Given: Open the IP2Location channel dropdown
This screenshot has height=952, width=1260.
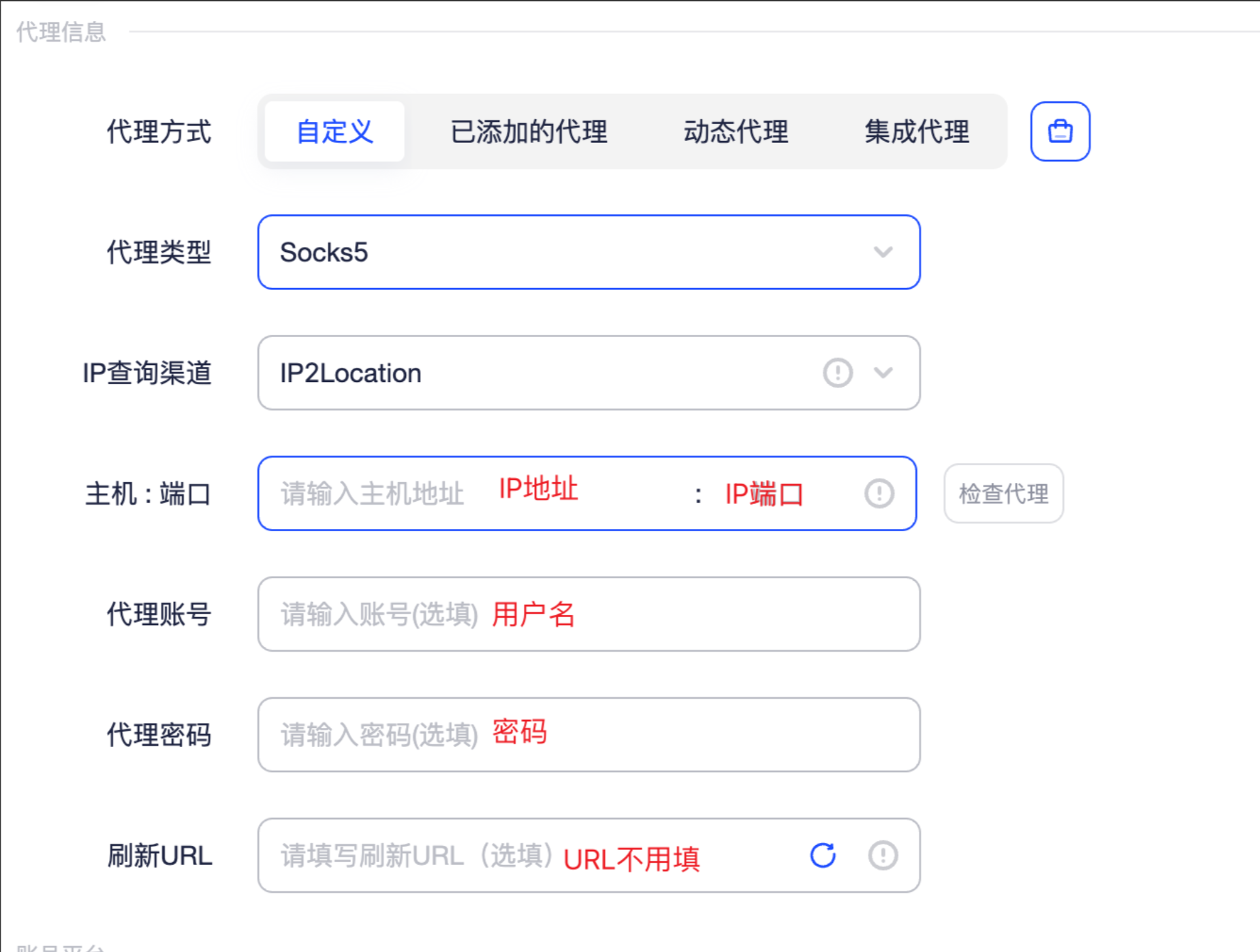Looking at the screenshot, I should click(589, 373).
